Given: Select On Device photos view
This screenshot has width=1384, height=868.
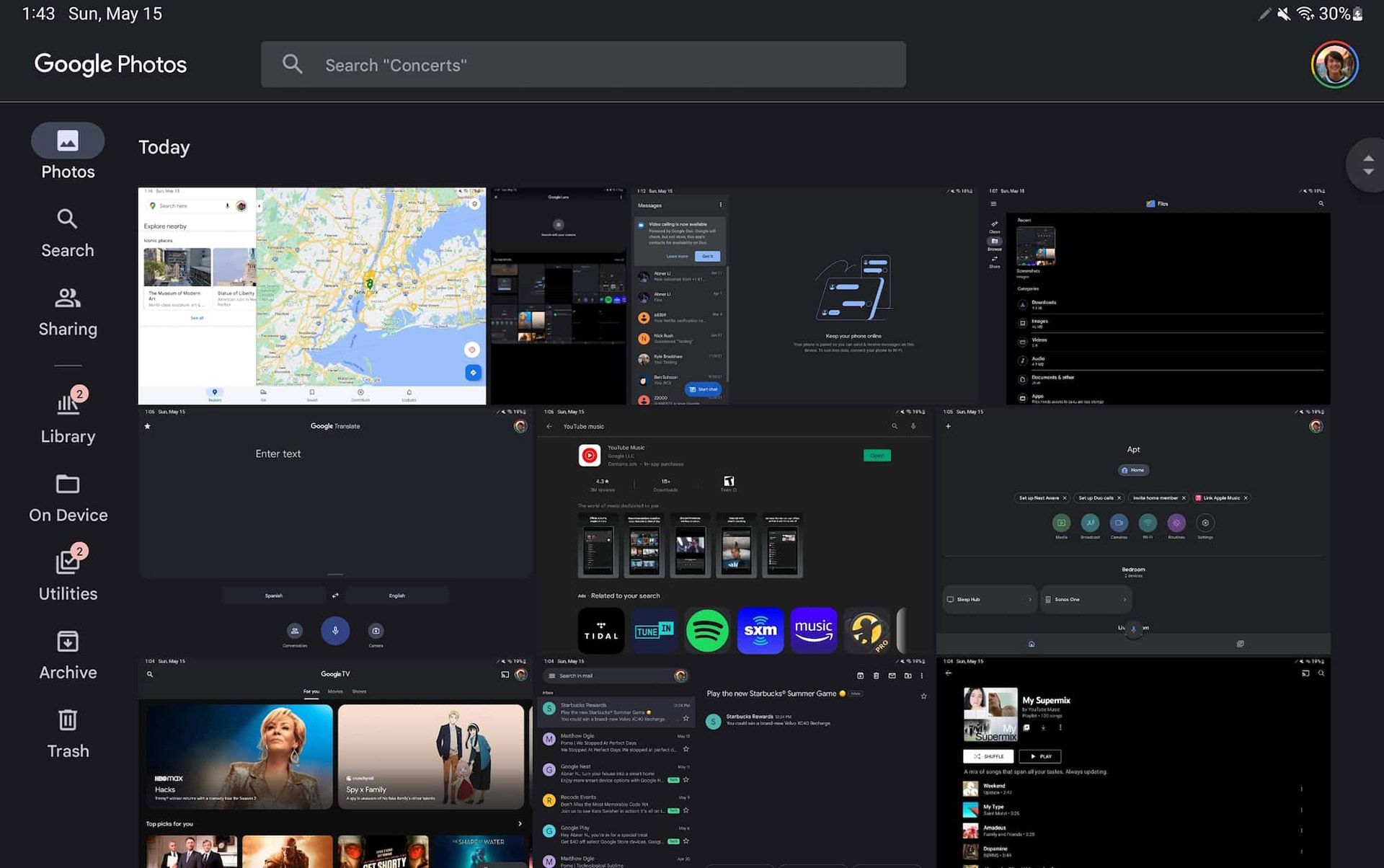Looking at the screenshot, I should coord(68,497).
